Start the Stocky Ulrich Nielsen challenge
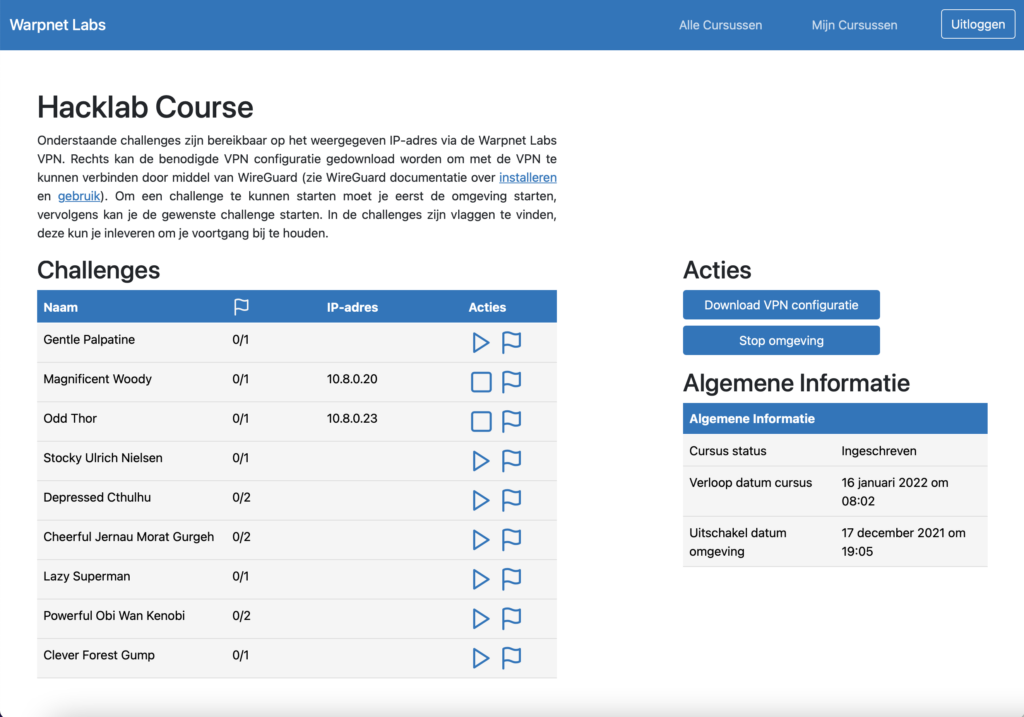1024x717 pixels. (x=481, y=461)
